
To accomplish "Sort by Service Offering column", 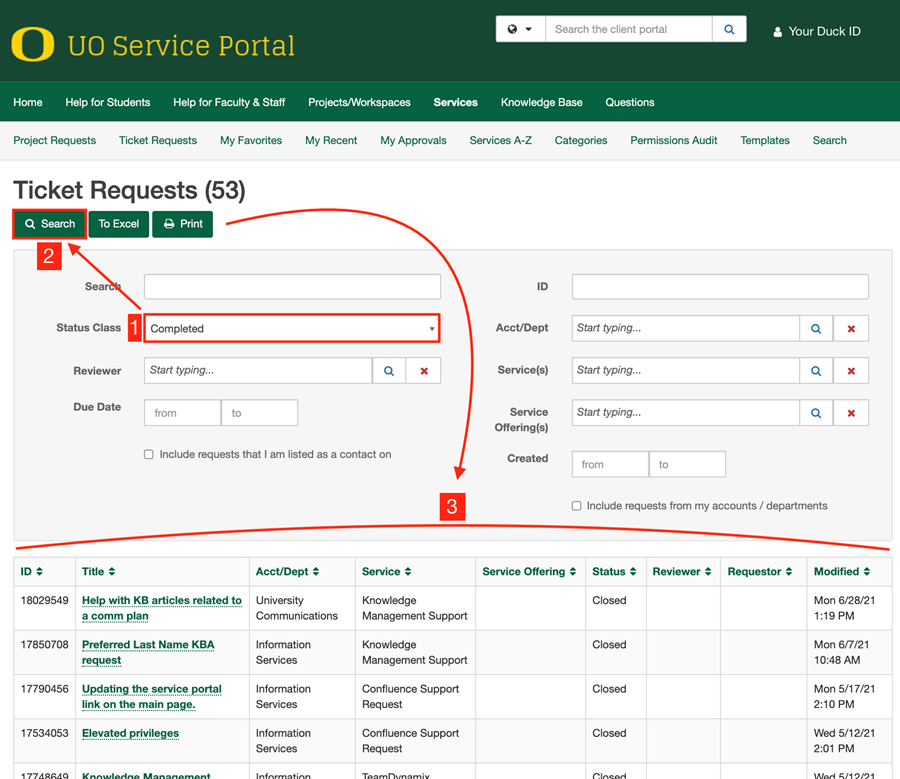I will [x=529, y=572].
